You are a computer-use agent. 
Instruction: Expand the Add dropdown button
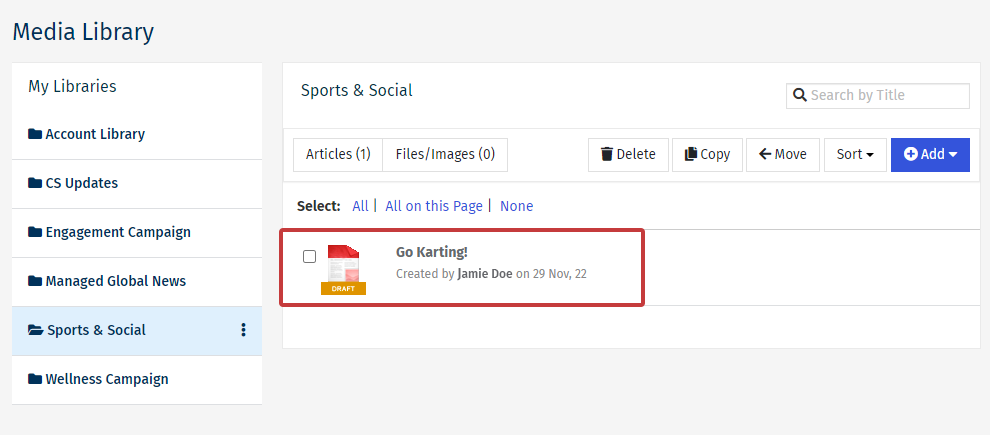930,154
